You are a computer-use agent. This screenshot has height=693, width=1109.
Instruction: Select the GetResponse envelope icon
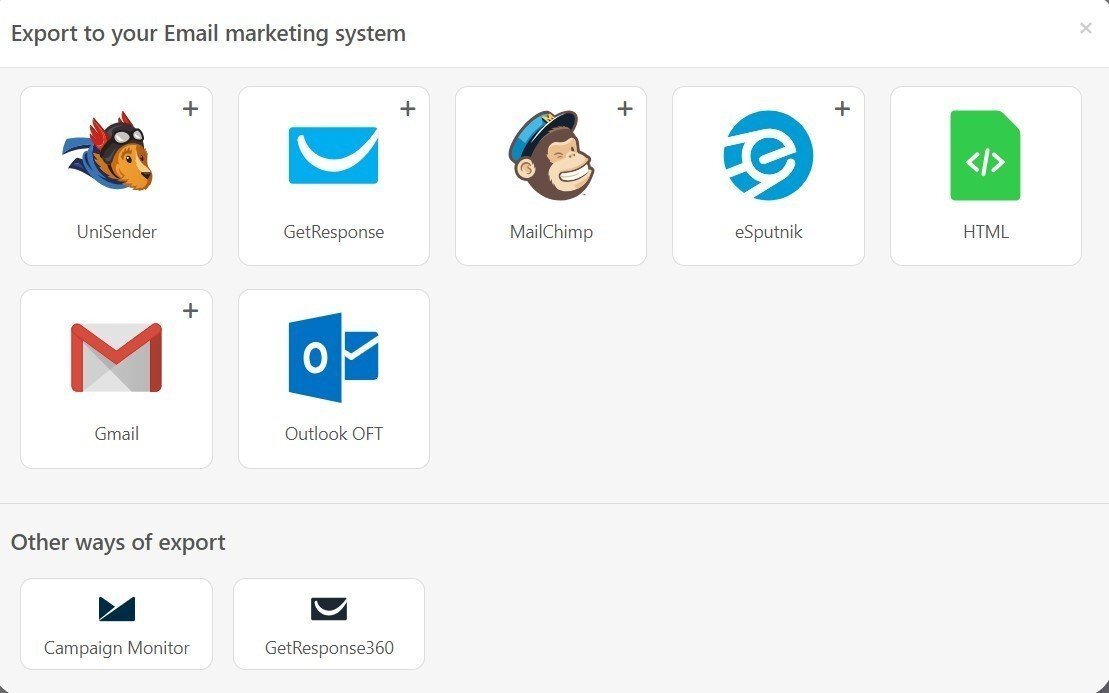pyautogui.click(x=333, y=155)
